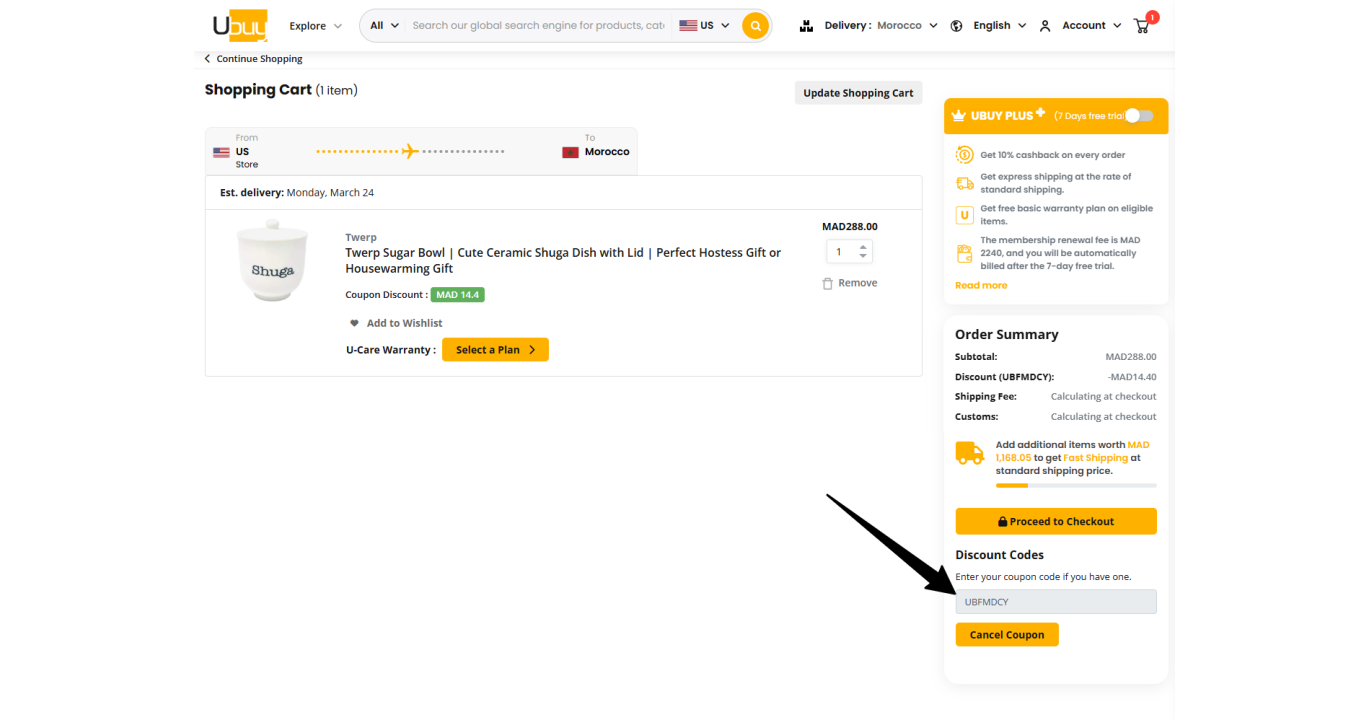Click the membership renewal fee icon

pos(965,253)
